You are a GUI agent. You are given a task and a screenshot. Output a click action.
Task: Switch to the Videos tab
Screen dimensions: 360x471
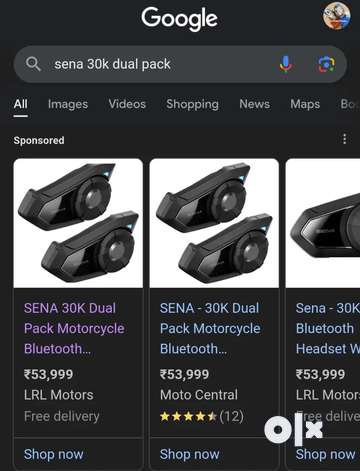pyautogui.click(x=127, y=104)
